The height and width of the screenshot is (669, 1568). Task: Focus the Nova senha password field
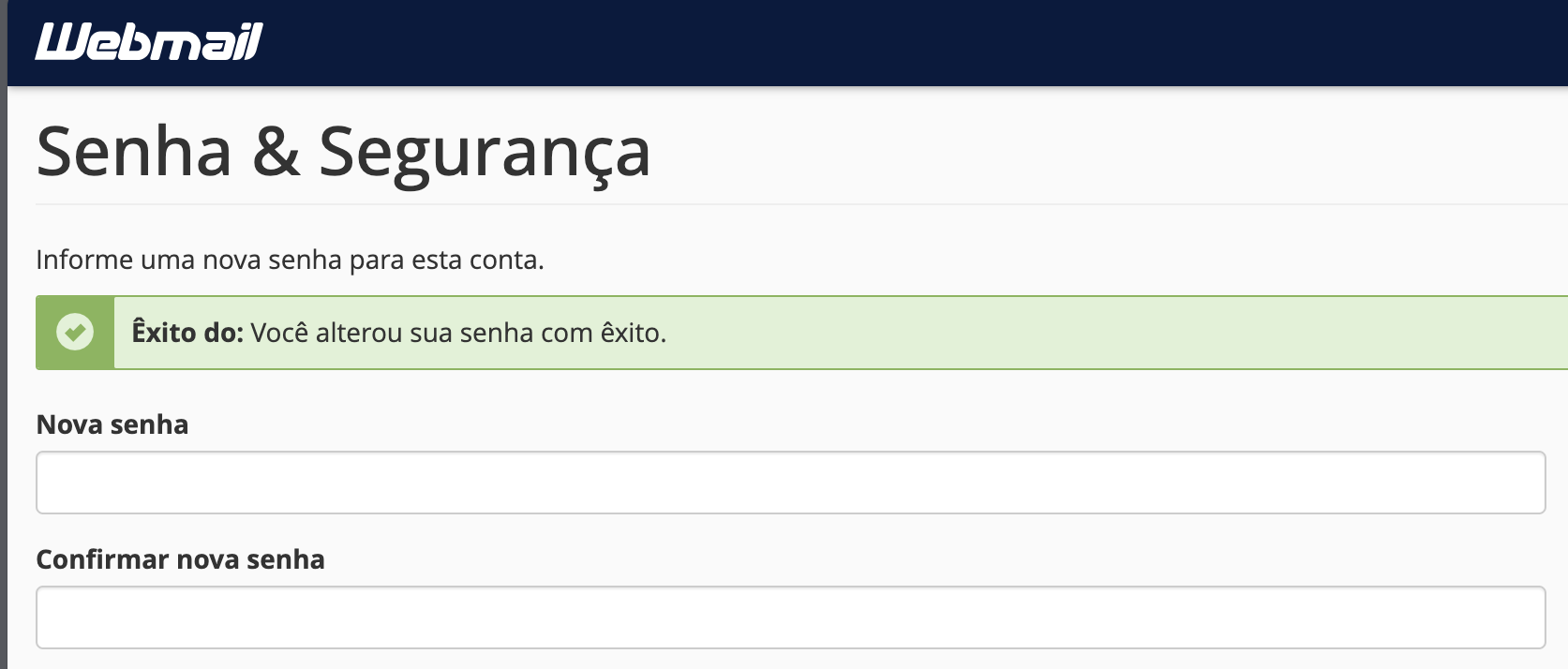tap(790, 483)
